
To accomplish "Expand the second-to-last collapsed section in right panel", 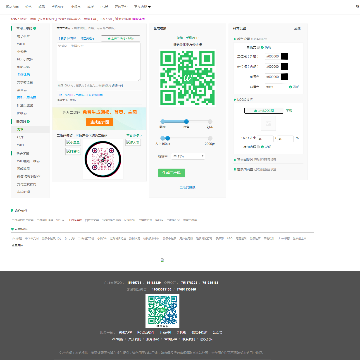I will click(256, 159).
